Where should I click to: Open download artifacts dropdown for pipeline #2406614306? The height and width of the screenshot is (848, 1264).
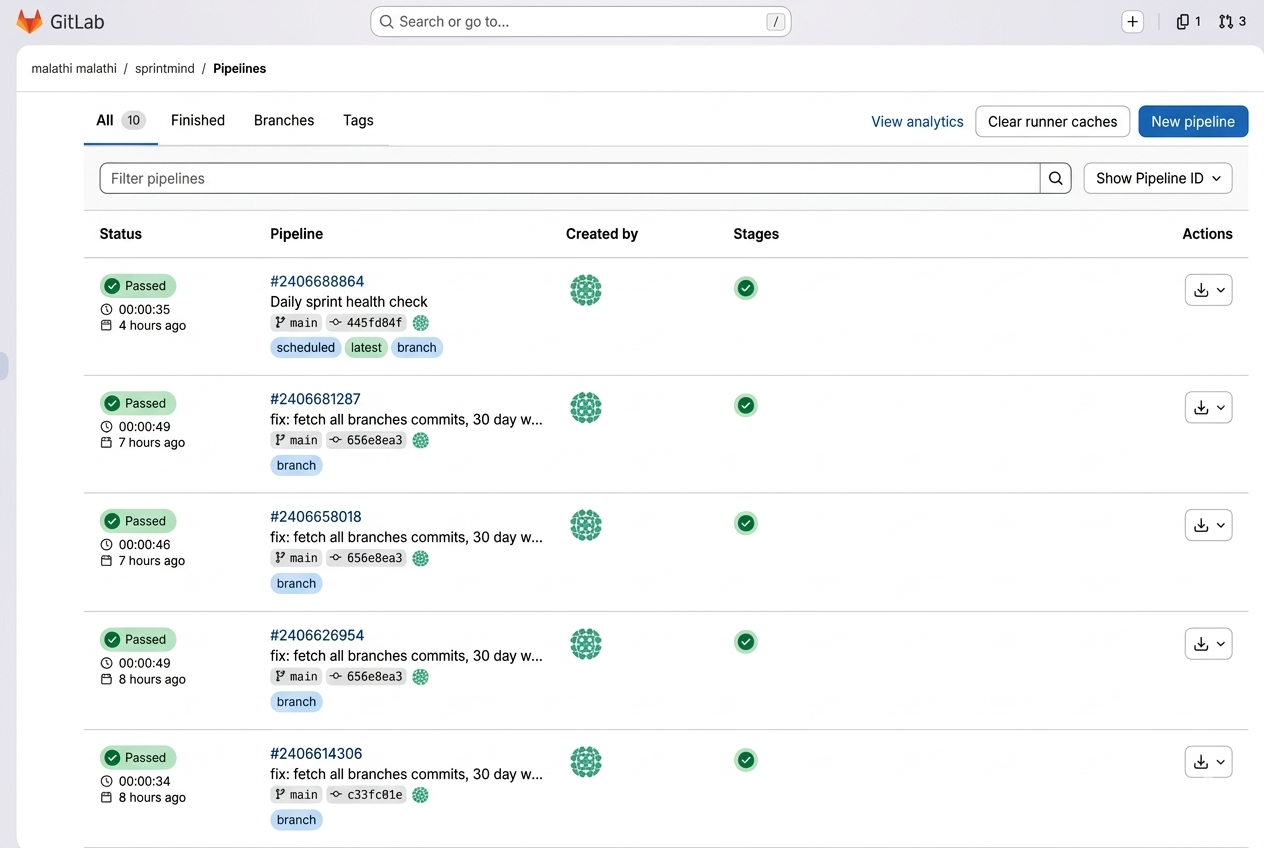pyautogui.click(x=1208, y=762)
